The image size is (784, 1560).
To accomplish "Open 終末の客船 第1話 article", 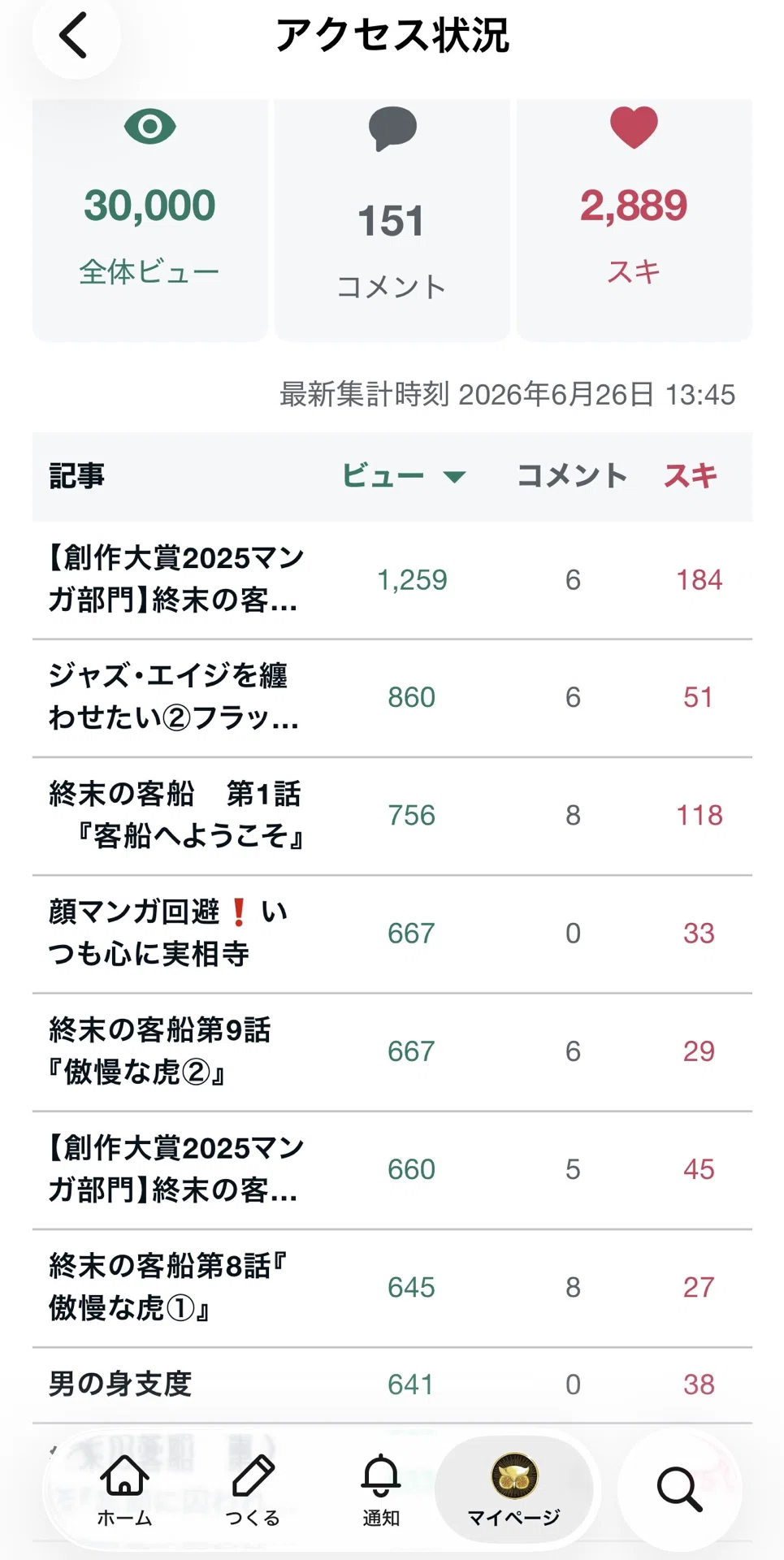I will [392, 816].
